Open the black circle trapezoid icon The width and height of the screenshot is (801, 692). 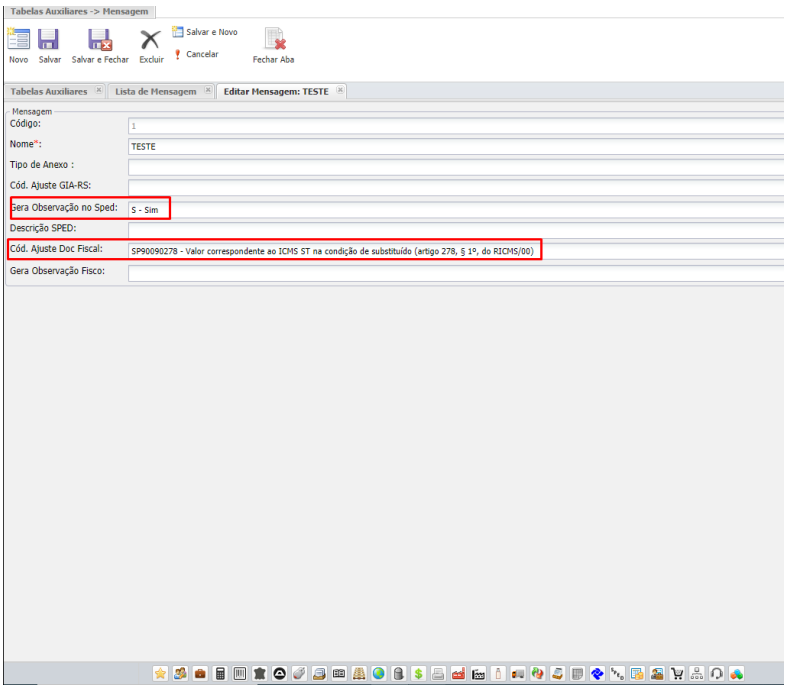(x=279, y=674)
